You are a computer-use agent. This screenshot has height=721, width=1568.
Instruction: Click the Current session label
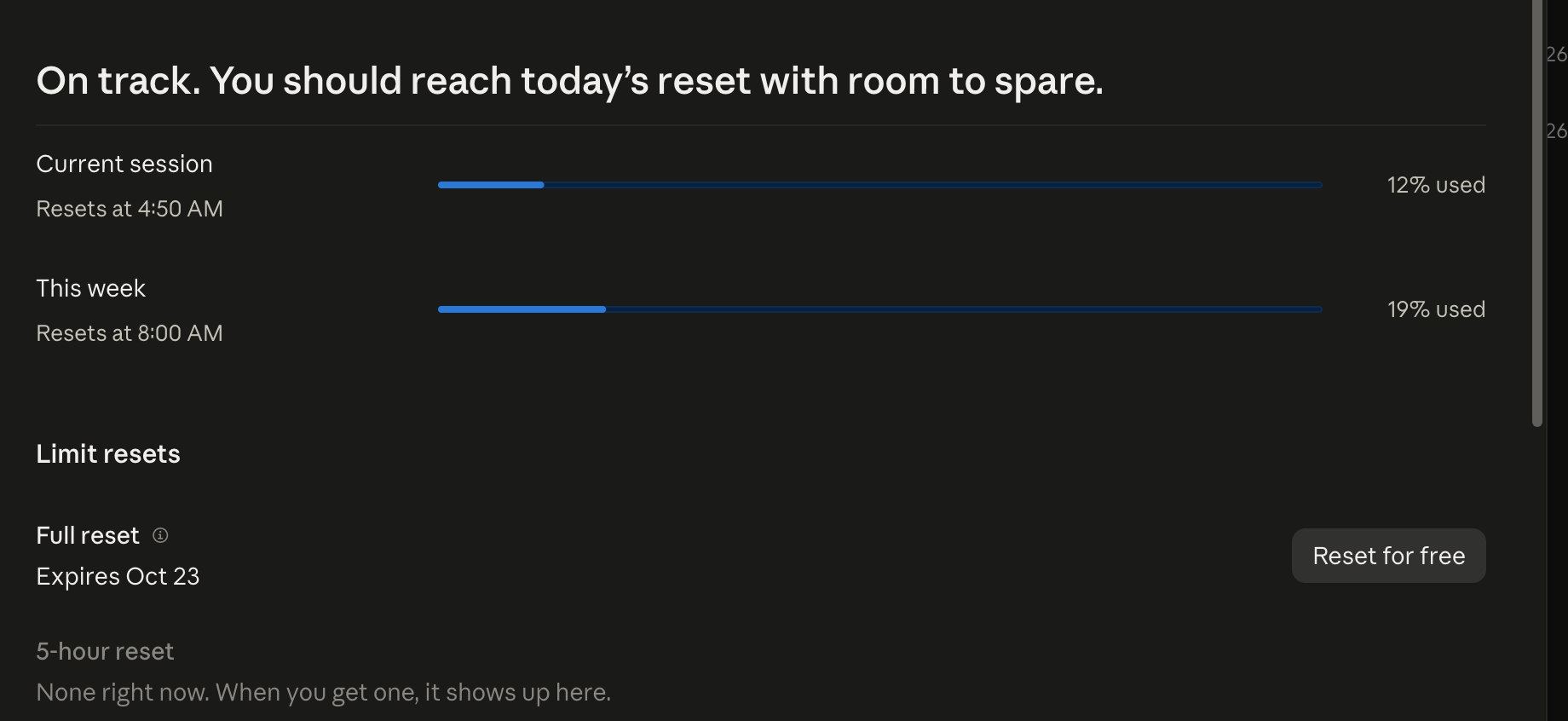(124, 164)
